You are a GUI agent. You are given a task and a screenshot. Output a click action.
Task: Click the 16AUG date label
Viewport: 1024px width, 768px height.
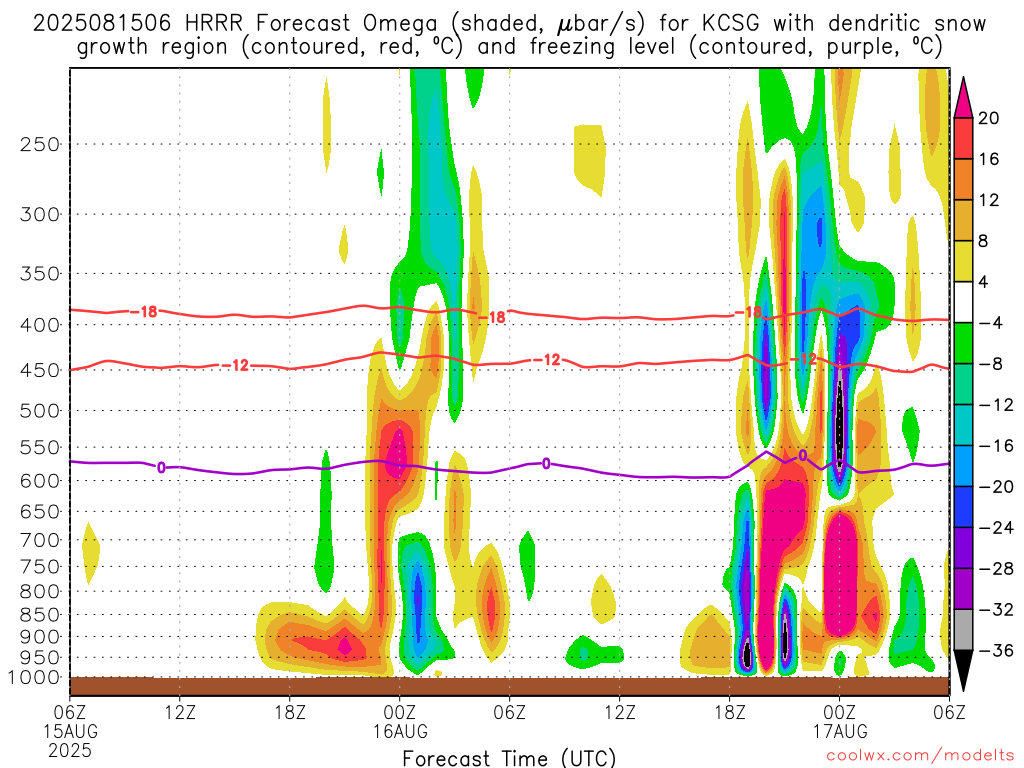point(400,731)
